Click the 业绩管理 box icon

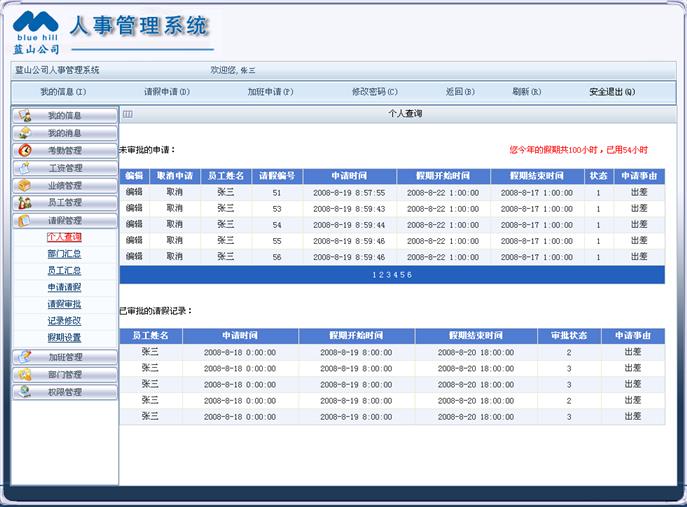[25, 185]
